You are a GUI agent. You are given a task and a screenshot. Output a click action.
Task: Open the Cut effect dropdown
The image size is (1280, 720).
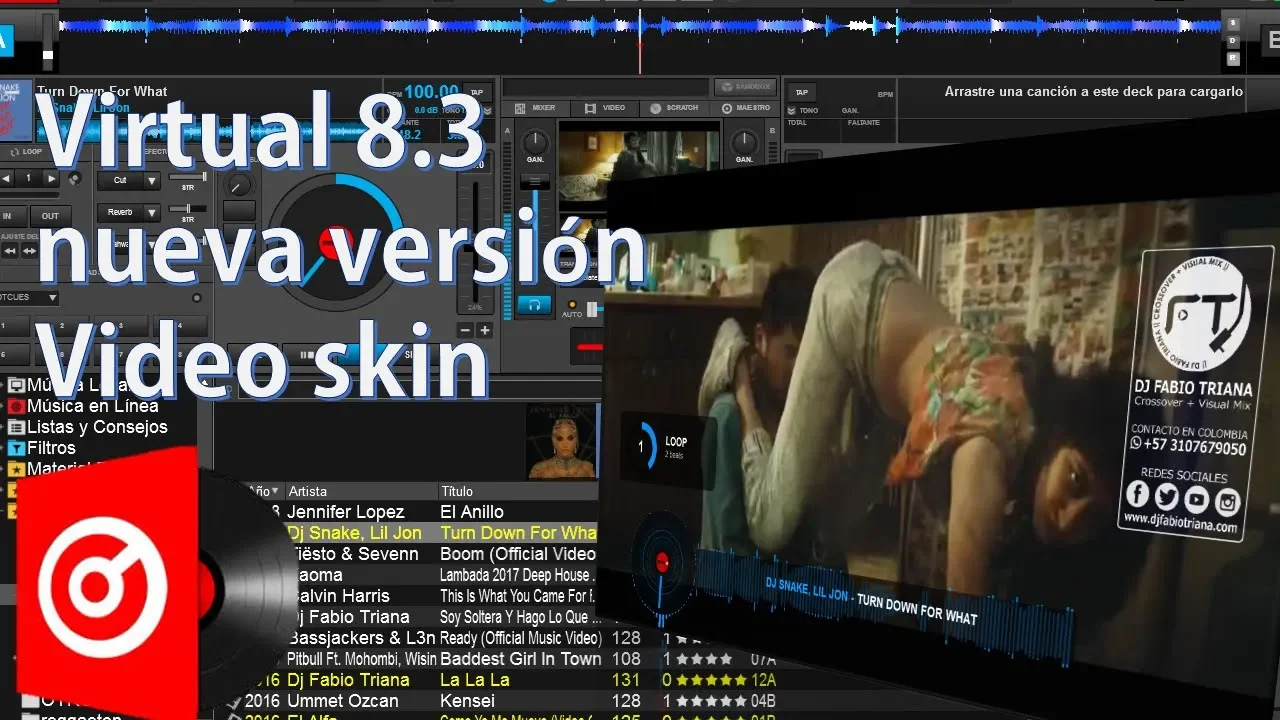(129, 181)
